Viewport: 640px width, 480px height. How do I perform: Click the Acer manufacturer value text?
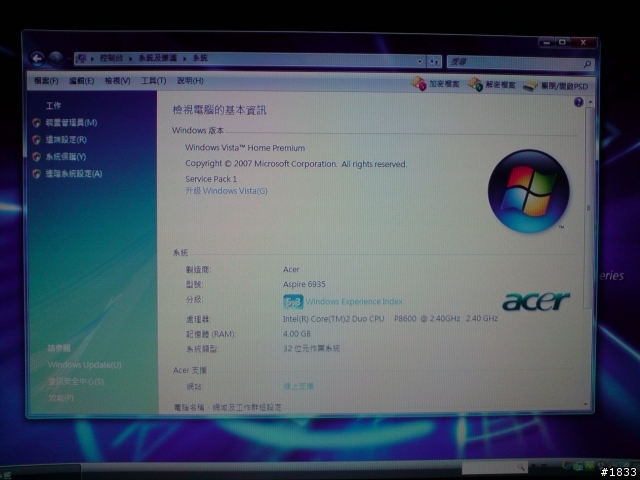click(291, 269)
